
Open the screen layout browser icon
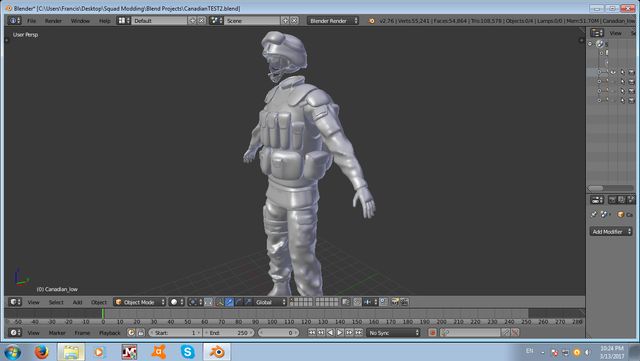[x=123, y=20]
